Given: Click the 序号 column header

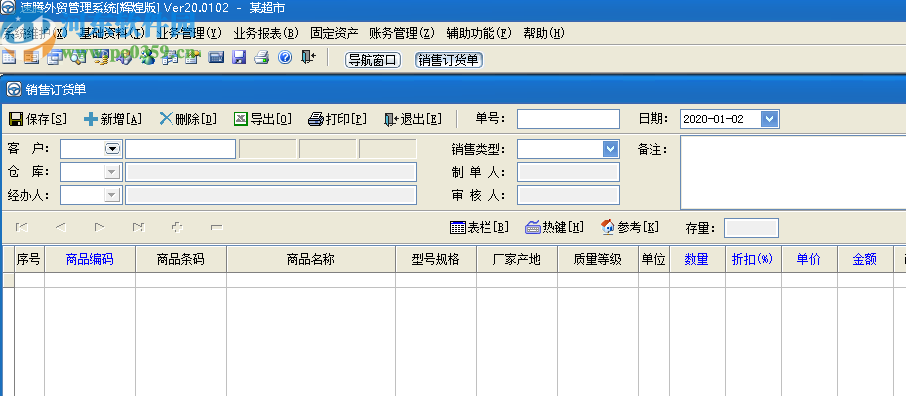Looking at the screenshot, I should (x=29, y=260).
